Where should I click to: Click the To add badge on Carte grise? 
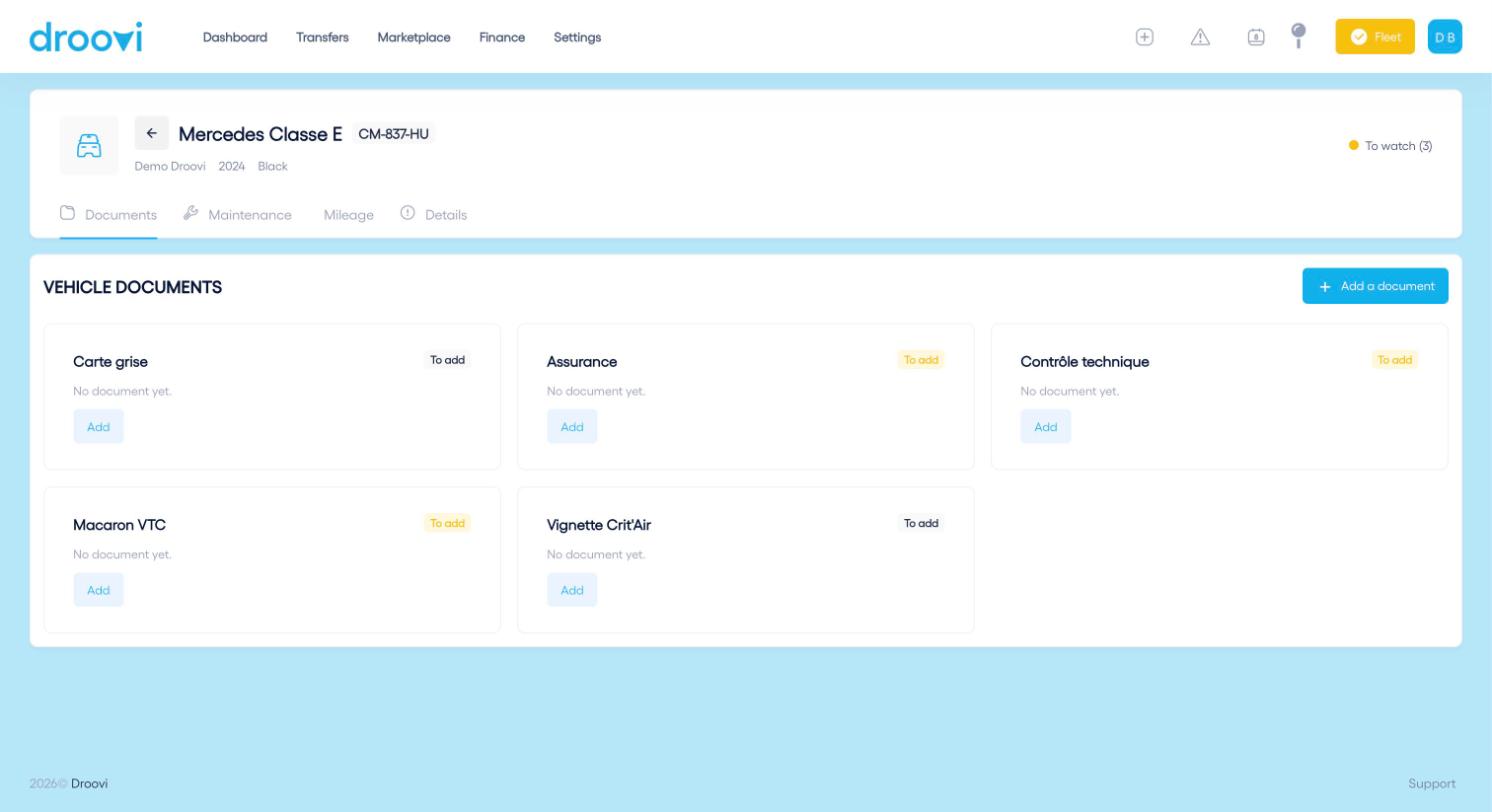pyautogui.click(x=448, y=360)
